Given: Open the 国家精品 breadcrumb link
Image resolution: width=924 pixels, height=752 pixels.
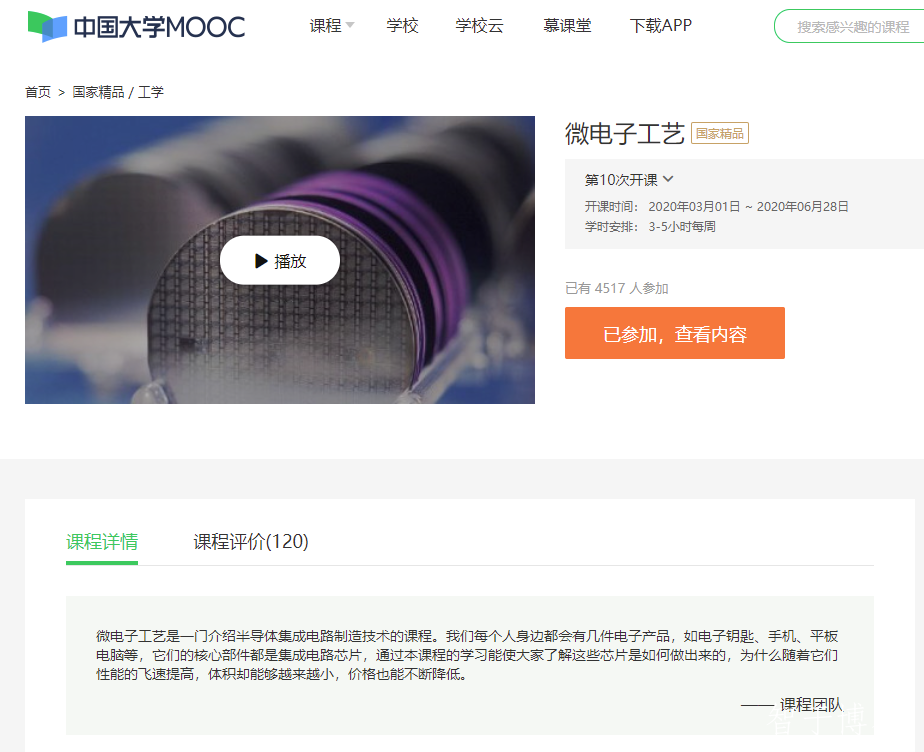Looking at the screenshot, I should (x=98, y=93).
